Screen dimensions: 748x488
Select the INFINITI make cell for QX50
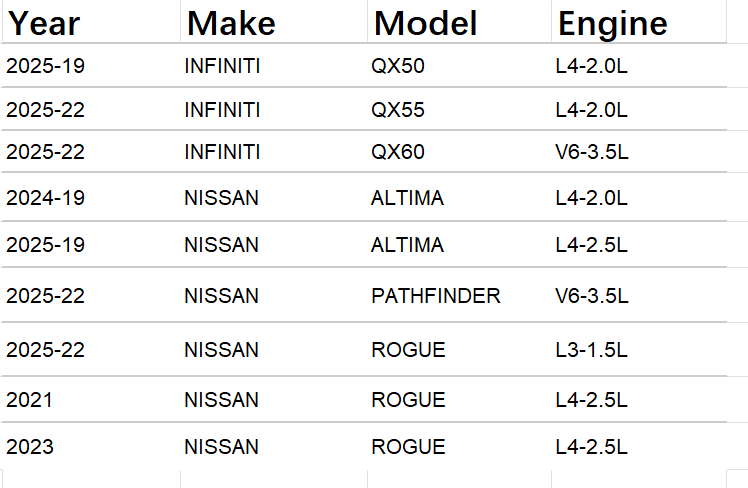[x=222, y=67]
